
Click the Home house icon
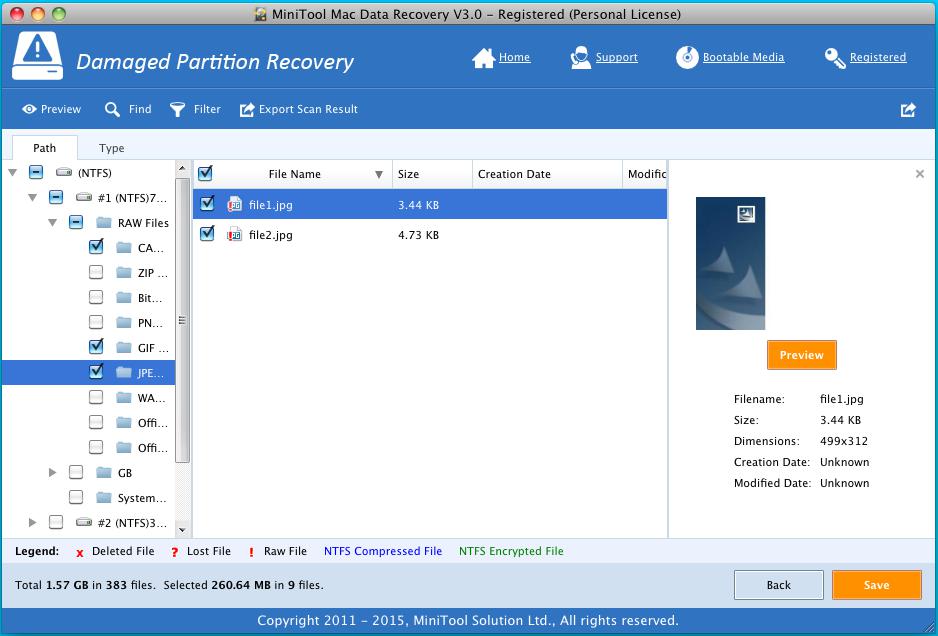pyautogui.click(x=483, y=57)
